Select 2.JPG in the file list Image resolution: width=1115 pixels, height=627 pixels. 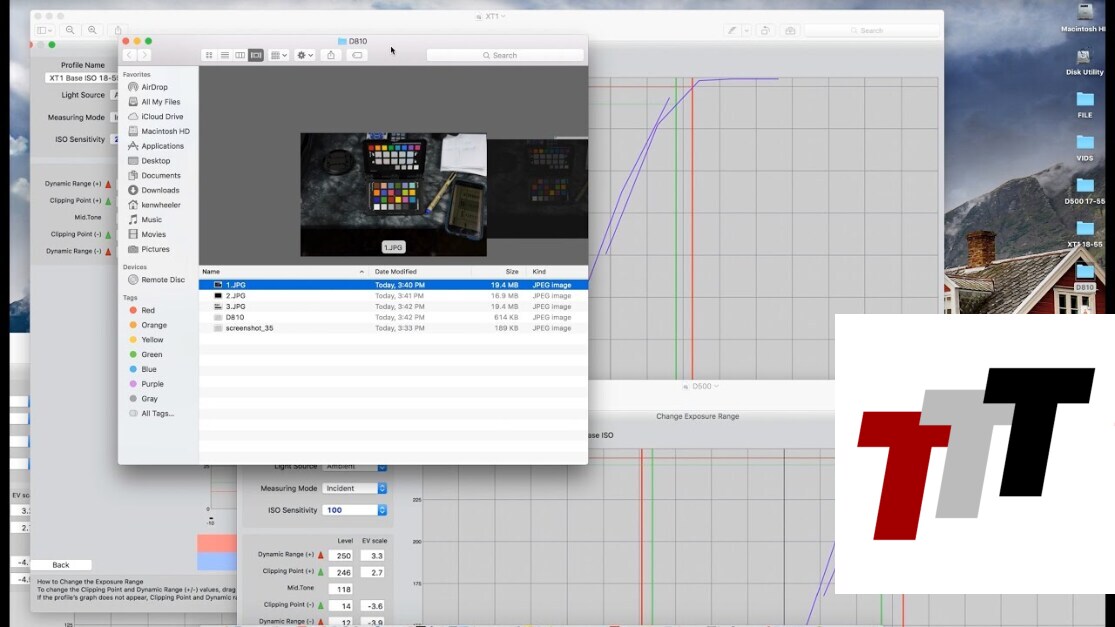coord(236,296)
